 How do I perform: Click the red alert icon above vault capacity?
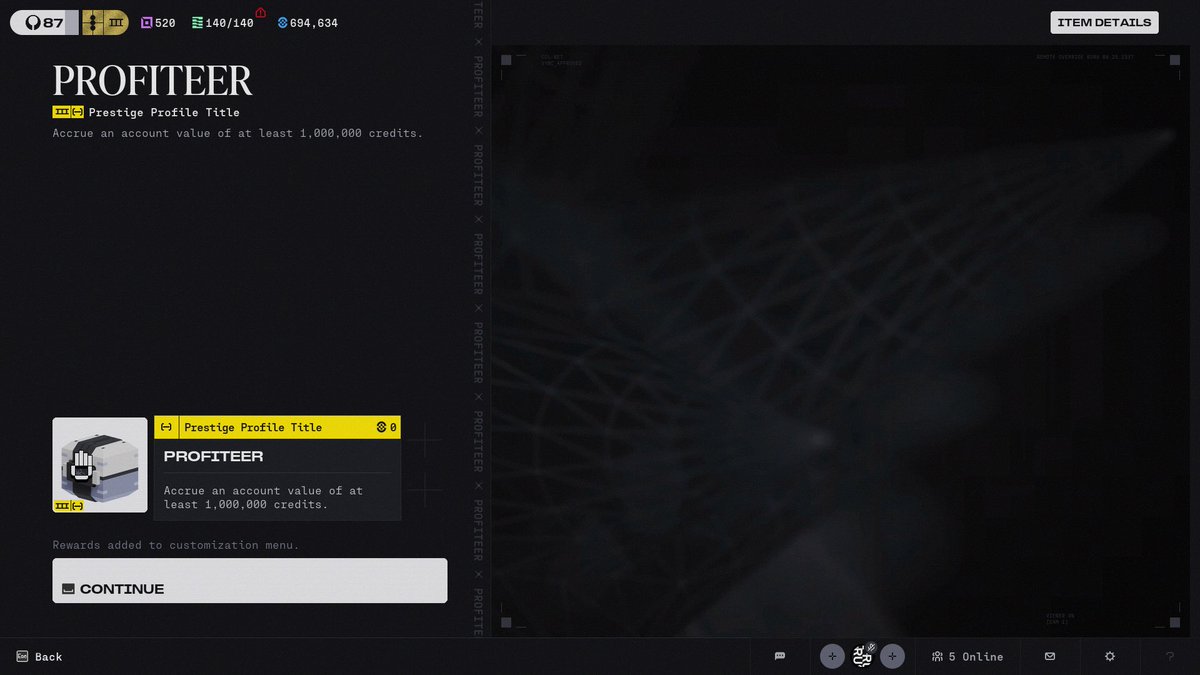[x=261, y=12]
